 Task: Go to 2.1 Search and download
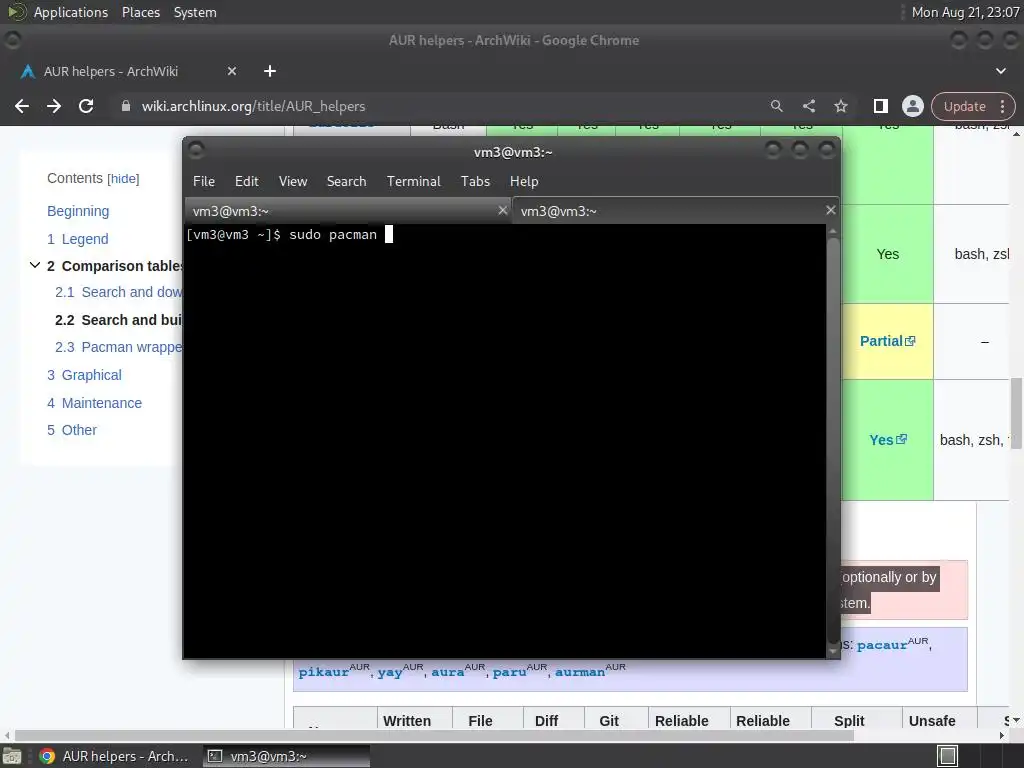pyautogui.click(x=118, y=292)
